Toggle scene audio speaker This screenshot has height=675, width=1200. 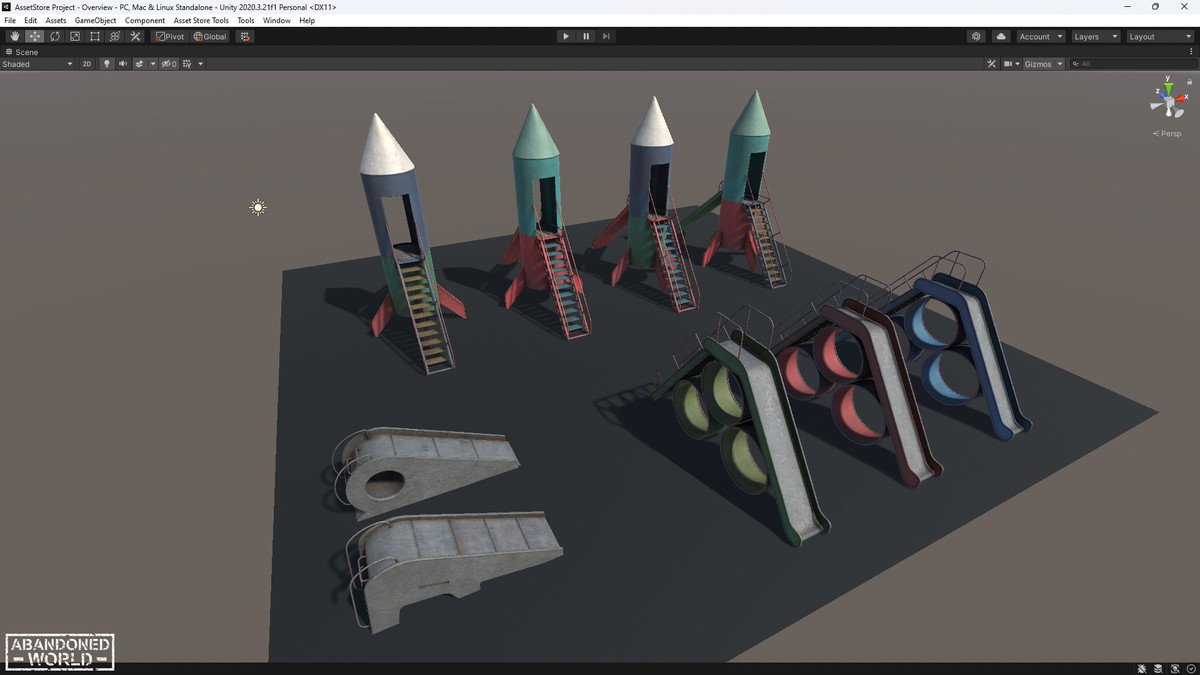123,64
